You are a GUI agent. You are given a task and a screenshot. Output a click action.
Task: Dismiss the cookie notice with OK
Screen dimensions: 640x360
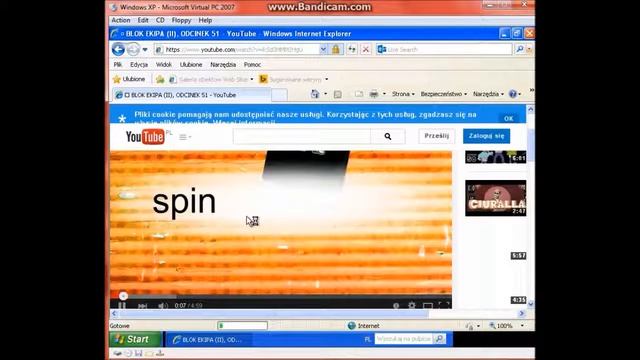(x=508, y=118)
